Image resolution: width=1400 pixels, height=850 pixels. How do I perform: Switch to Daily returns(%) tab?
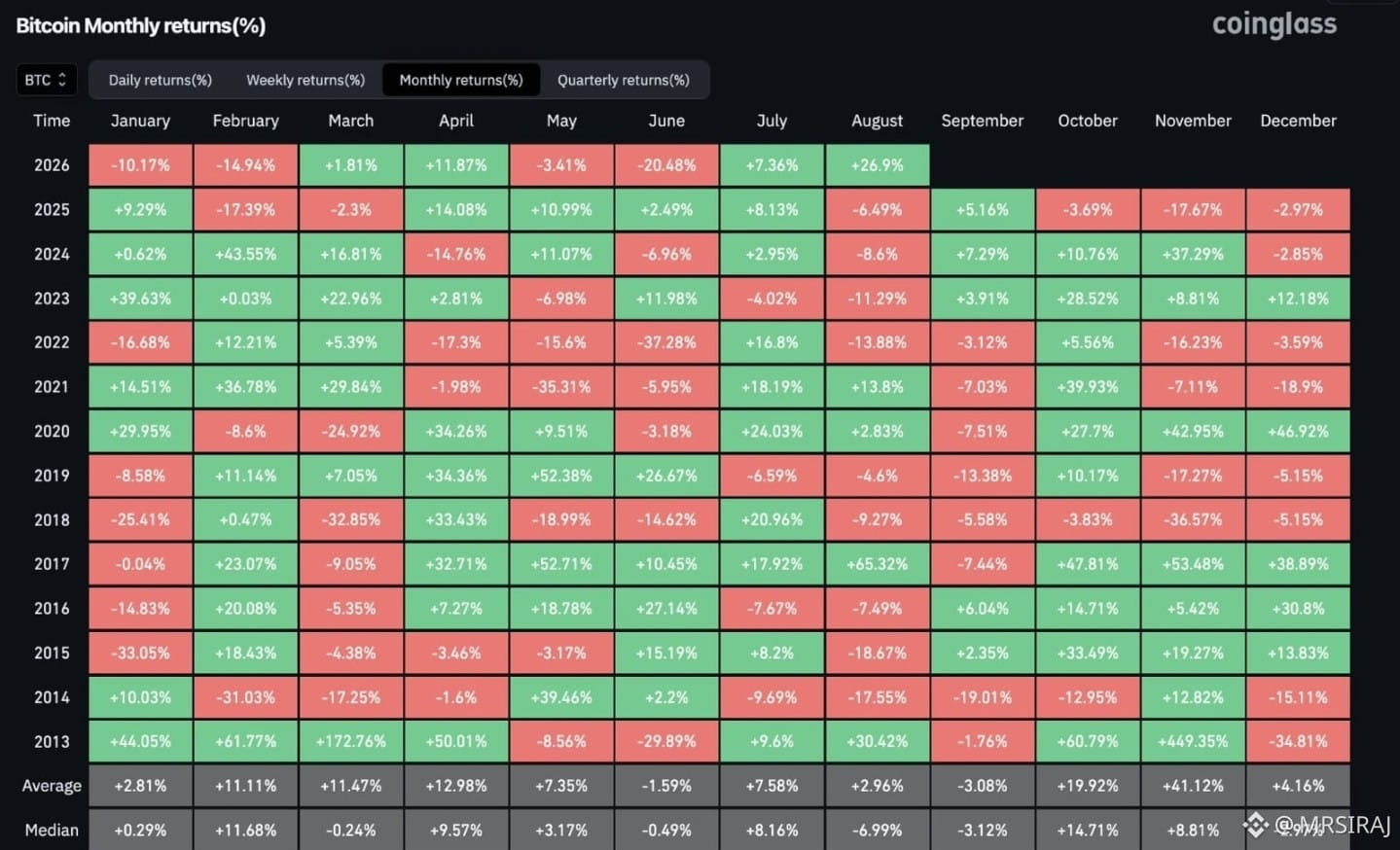[160, 80]
